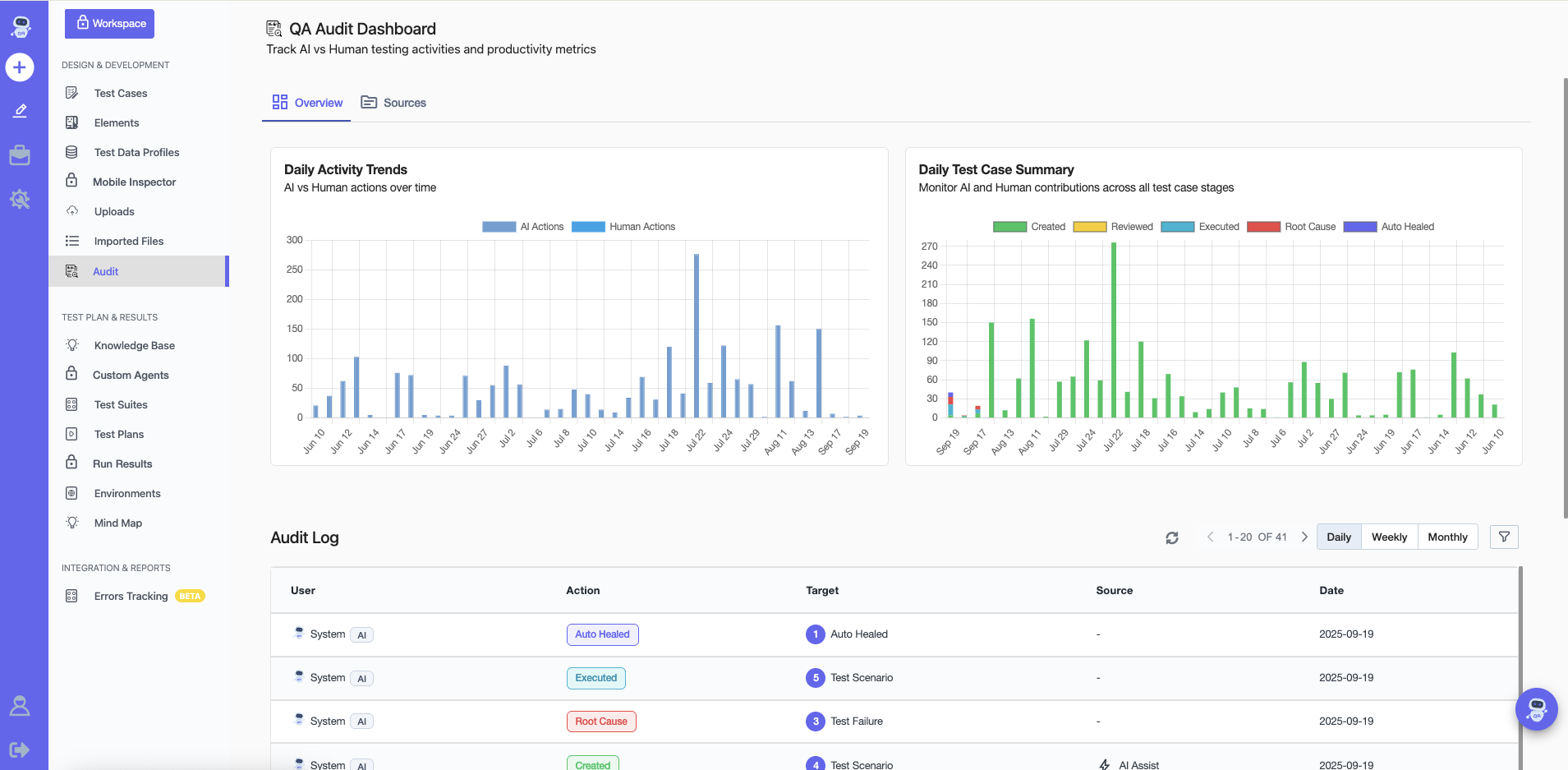Click the Root Cause red legend swatch
The image size is (1568, 770).
click(x=1263, y=227)
